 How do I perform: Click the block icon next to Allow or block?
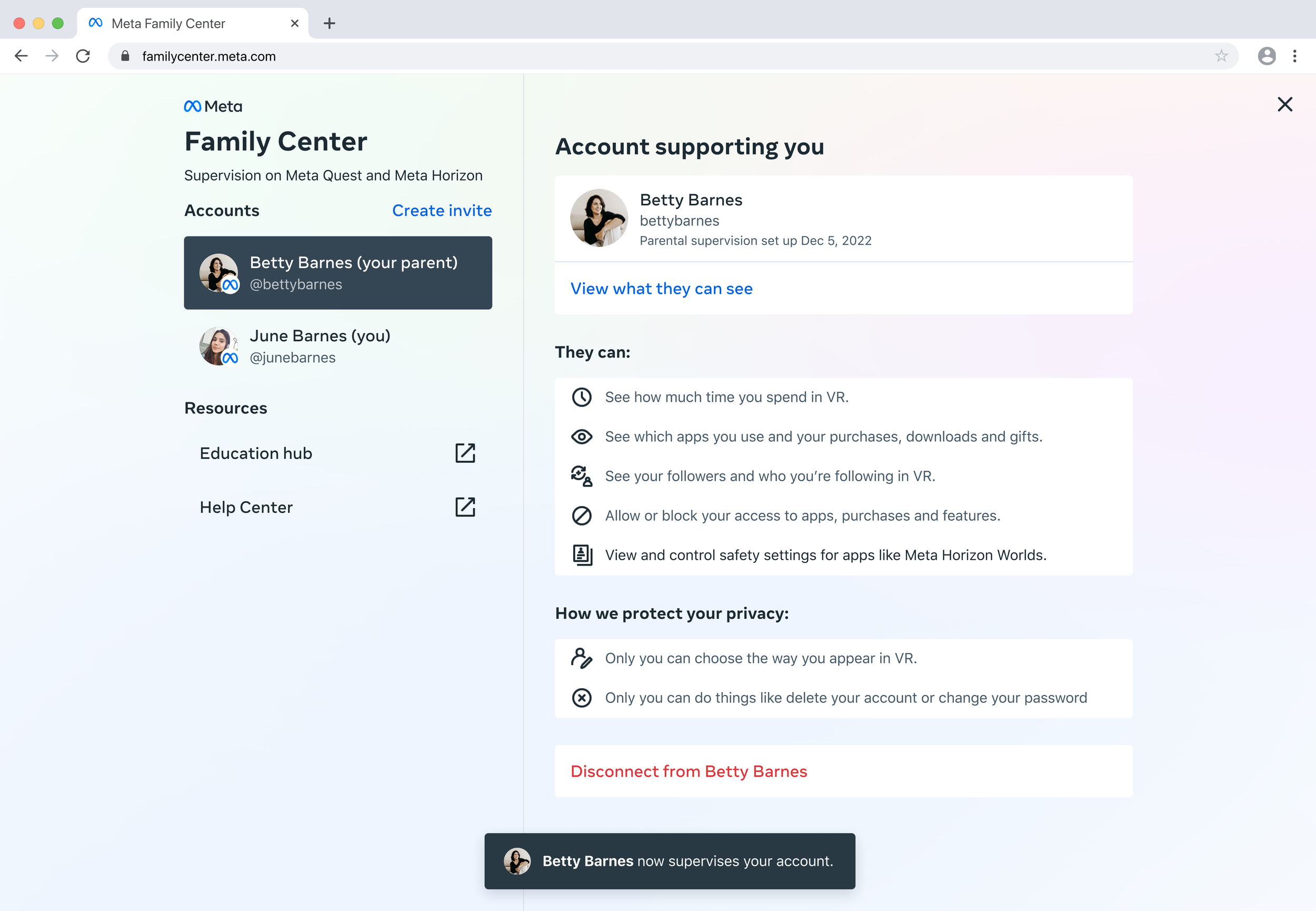point(581,516)
